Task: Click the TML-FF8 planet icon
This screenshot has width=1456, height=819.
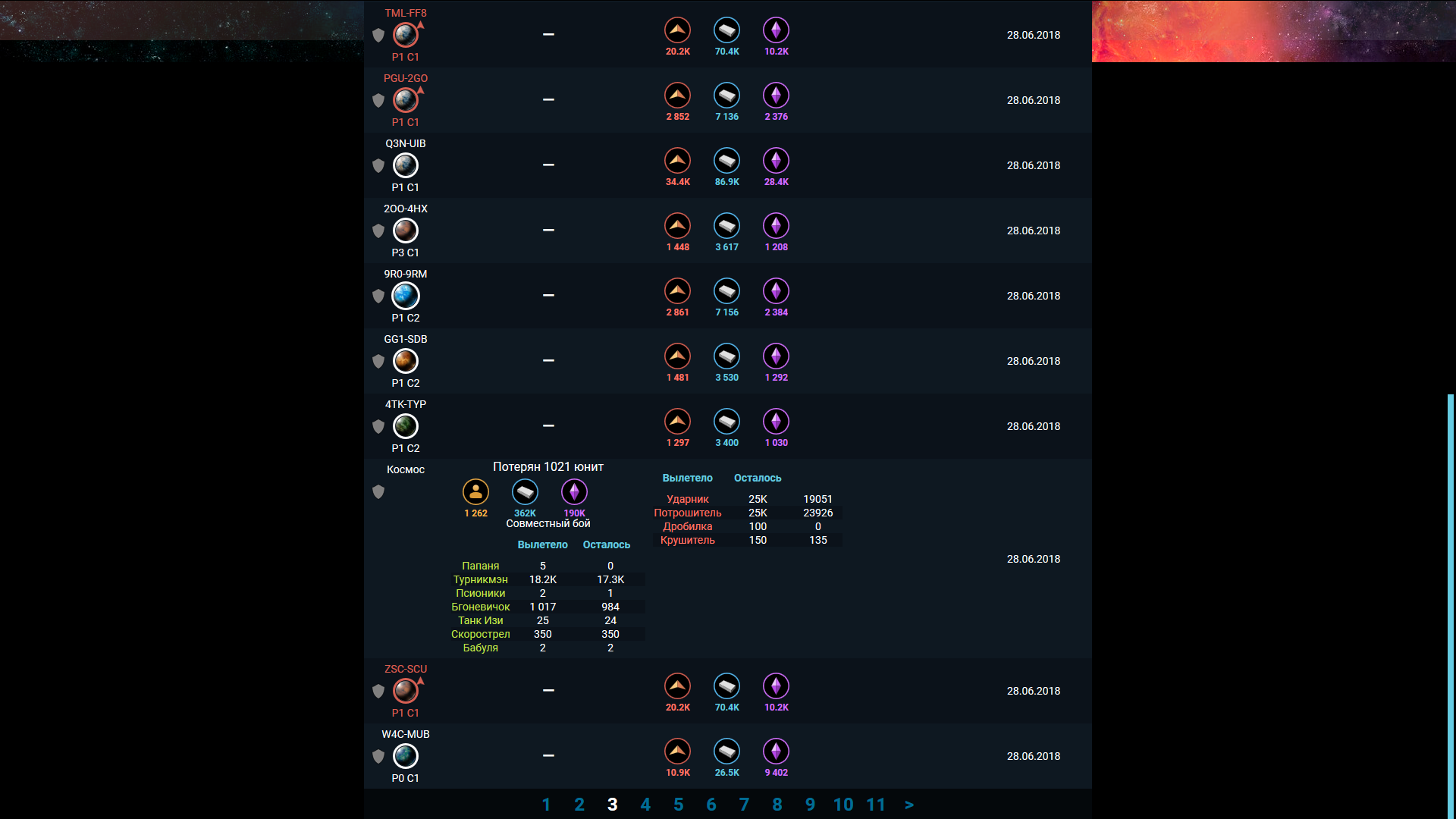Action: (406, 35)
